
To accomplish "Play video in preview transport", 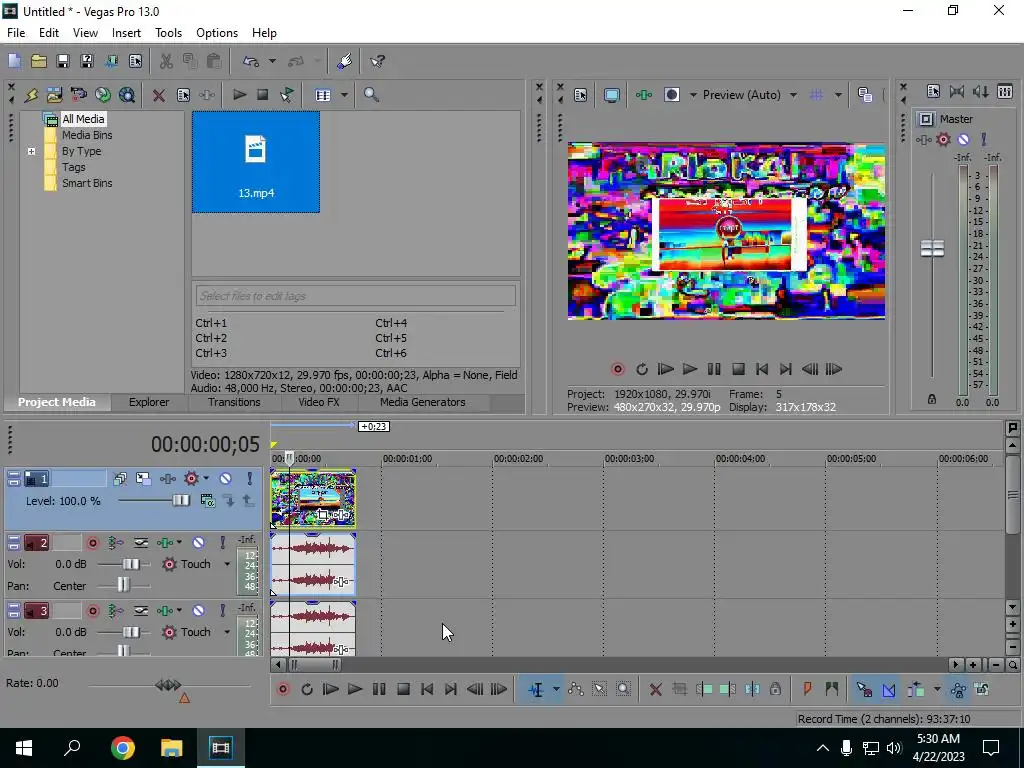I will [x=689, y=370].
